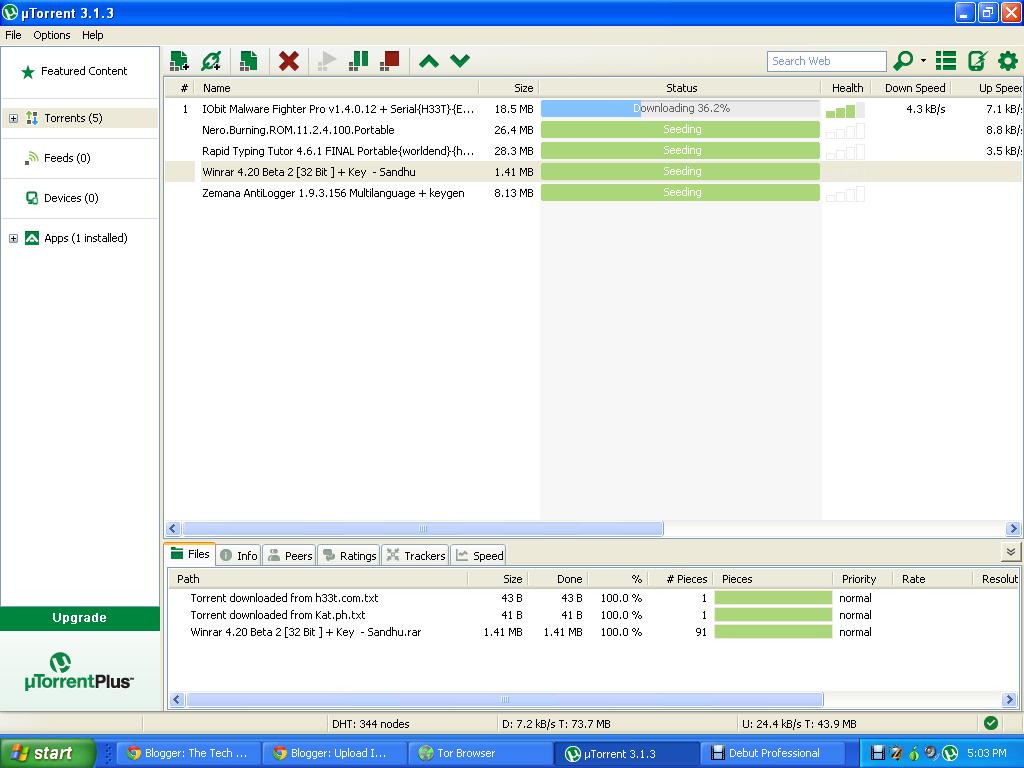
Task: Open the Help menu
Action: tap(93, 35)
